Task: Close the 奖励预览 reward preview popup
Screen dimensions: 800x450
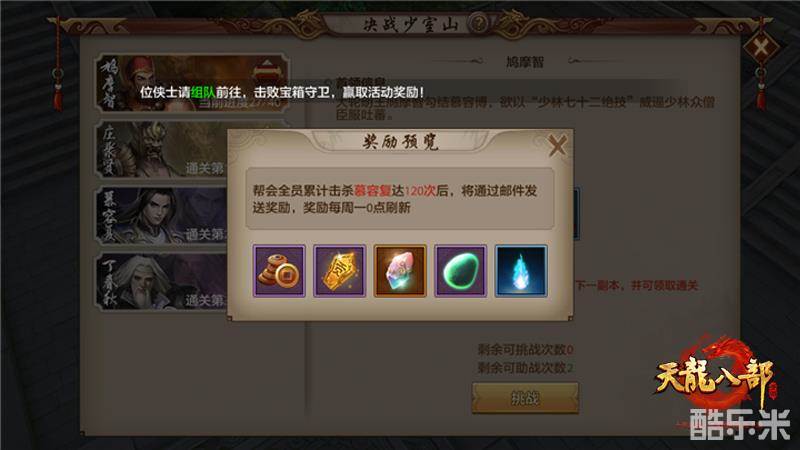Action: click(557, 146)
